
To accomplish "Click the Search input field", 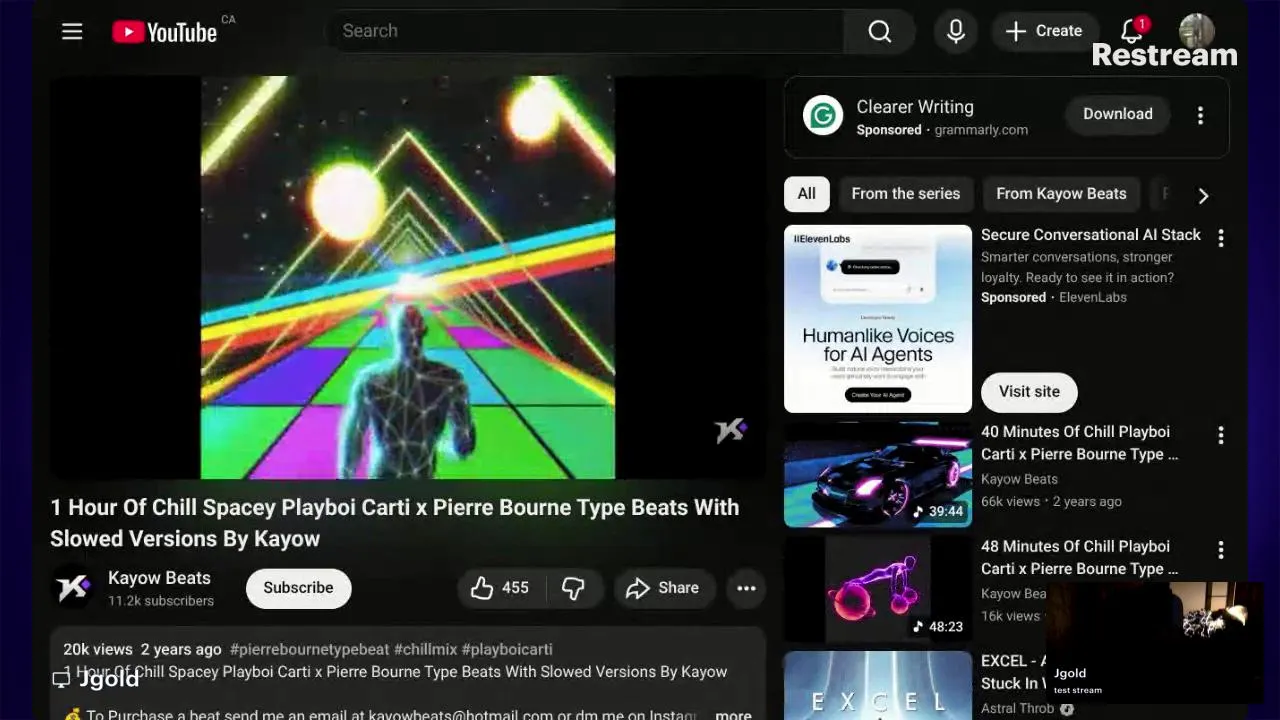I will 585,31.
